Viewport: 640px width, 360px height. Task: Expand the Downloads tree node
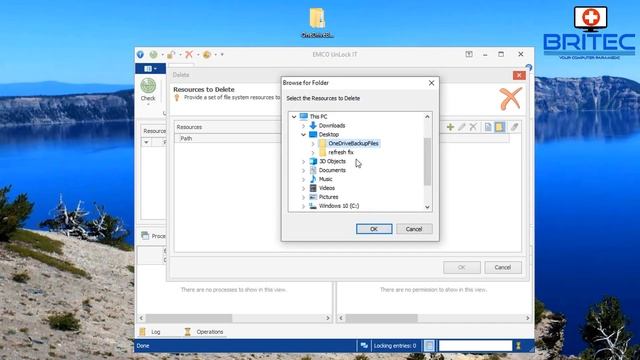(303, 126)
